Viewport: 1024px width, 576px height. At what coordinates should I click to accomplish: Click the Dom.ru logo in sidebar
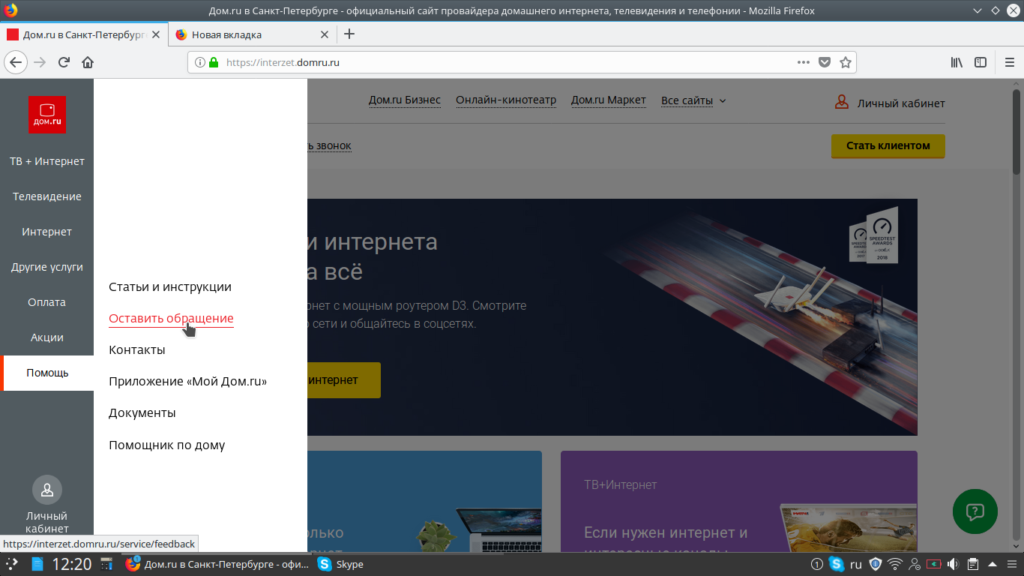47,114
